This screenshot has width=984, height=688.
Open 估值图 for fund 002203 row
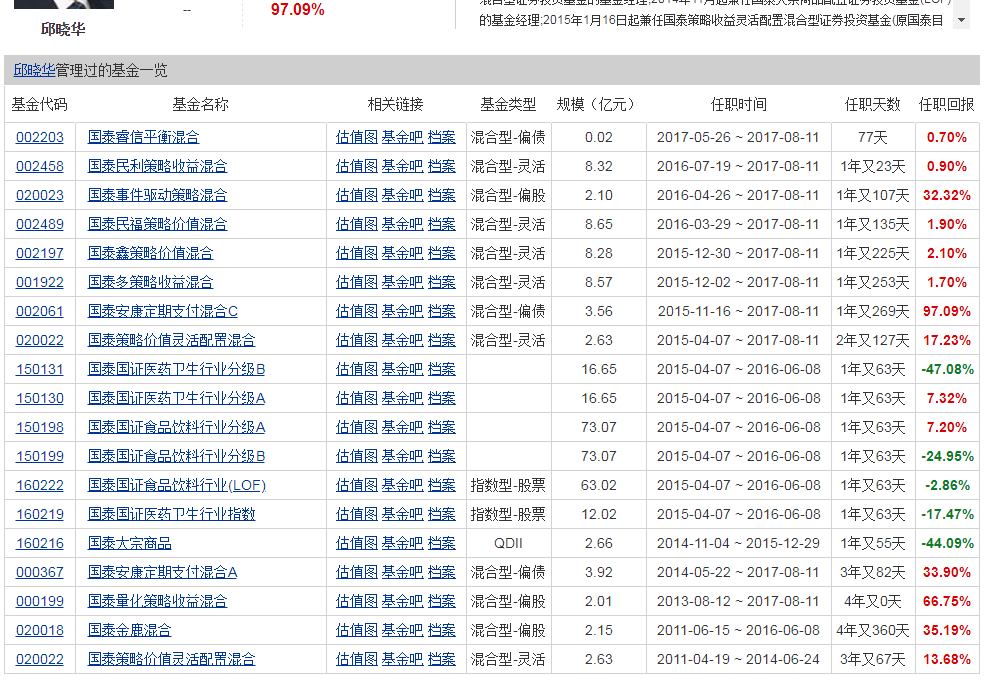pos(356,137)
